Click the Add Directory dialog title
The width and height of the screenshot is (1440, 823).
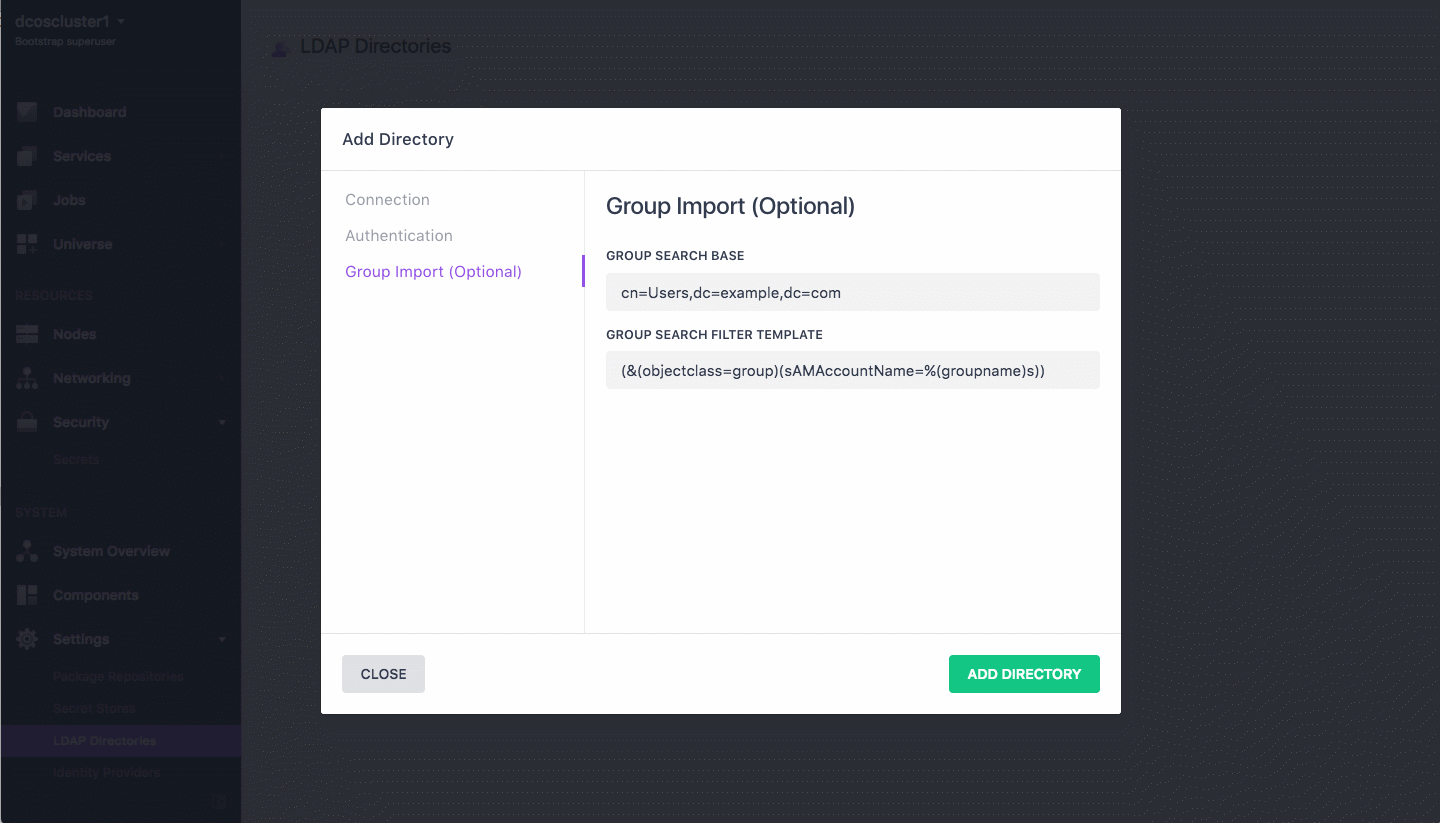coord(398,139)
